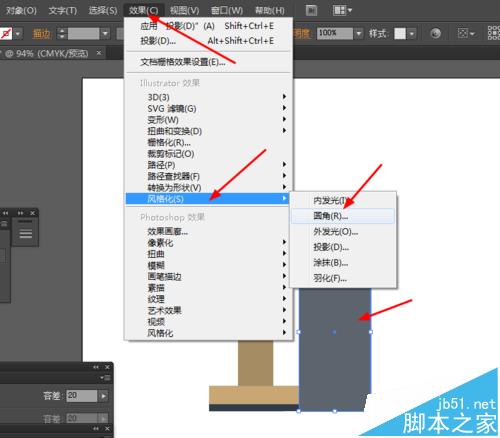The height and width of the screenshot is (438, 500).
Task: Expand the 视频 submenu
Action: 207,322
